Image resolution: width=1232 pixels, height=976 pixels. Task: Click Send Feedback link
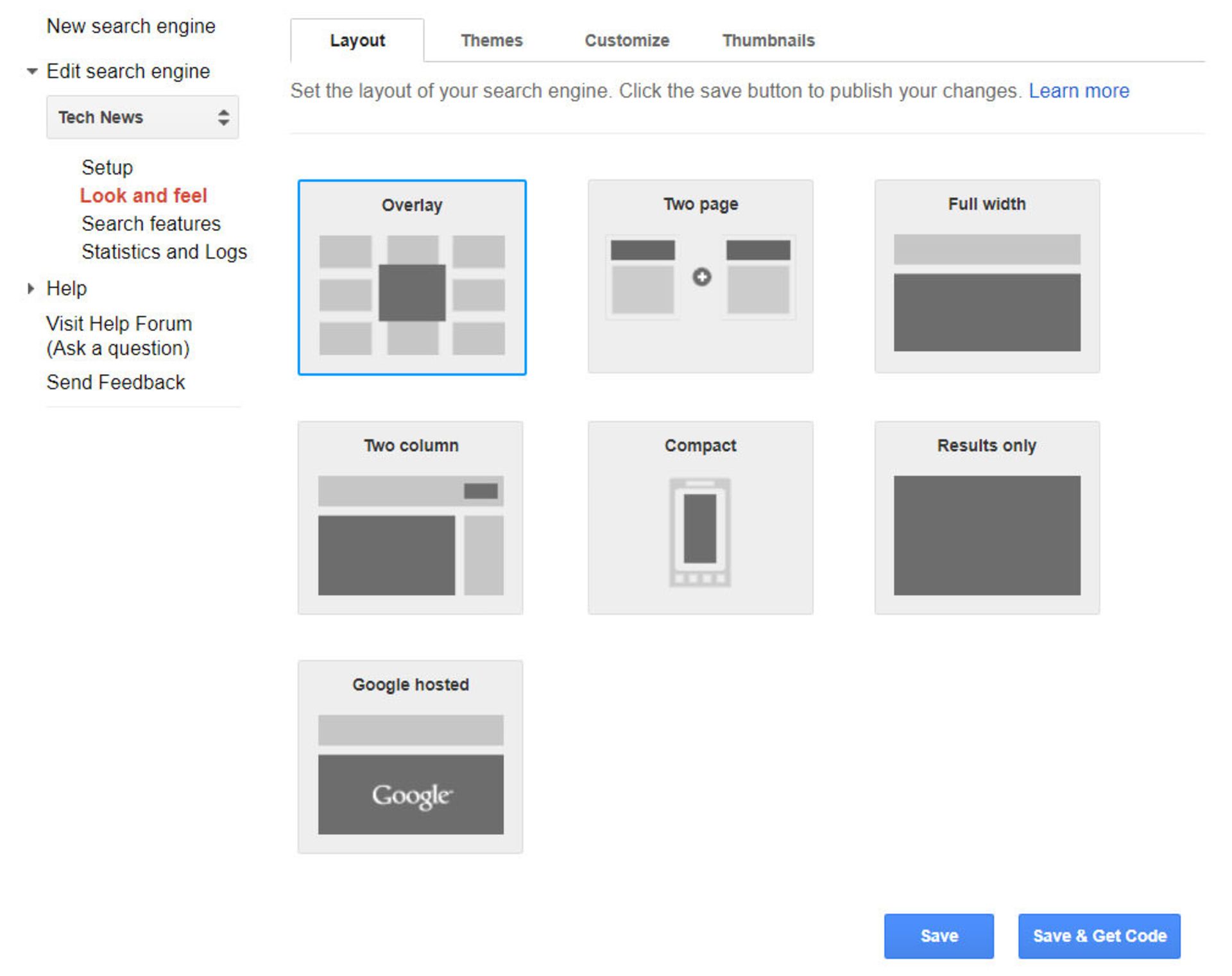click(116, 382)
